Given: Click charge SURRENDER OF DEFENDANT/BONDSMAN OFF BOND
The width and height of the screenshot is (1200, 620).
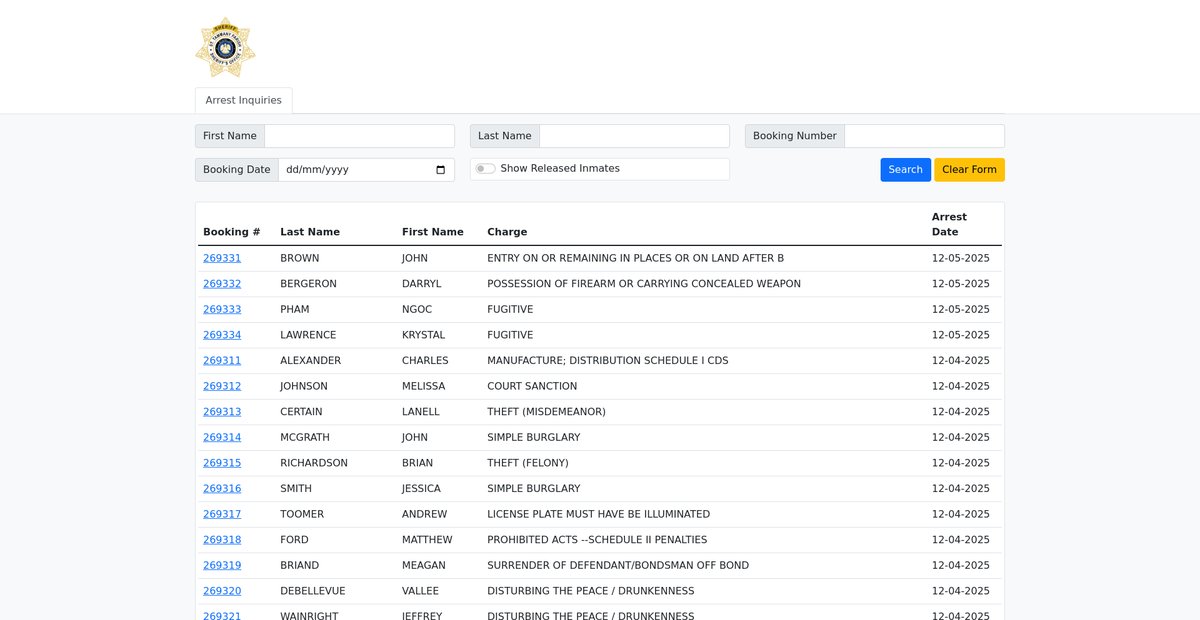Looking at the screenshot, I should pos(618,565).
